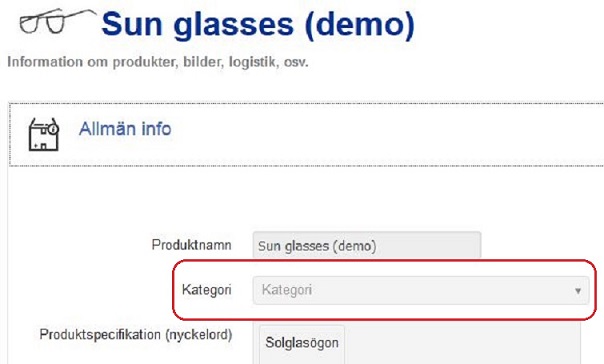Click the Kategori placeholder text in the select
The width and height of the screenshot is (604, 364).
[287, 290]
